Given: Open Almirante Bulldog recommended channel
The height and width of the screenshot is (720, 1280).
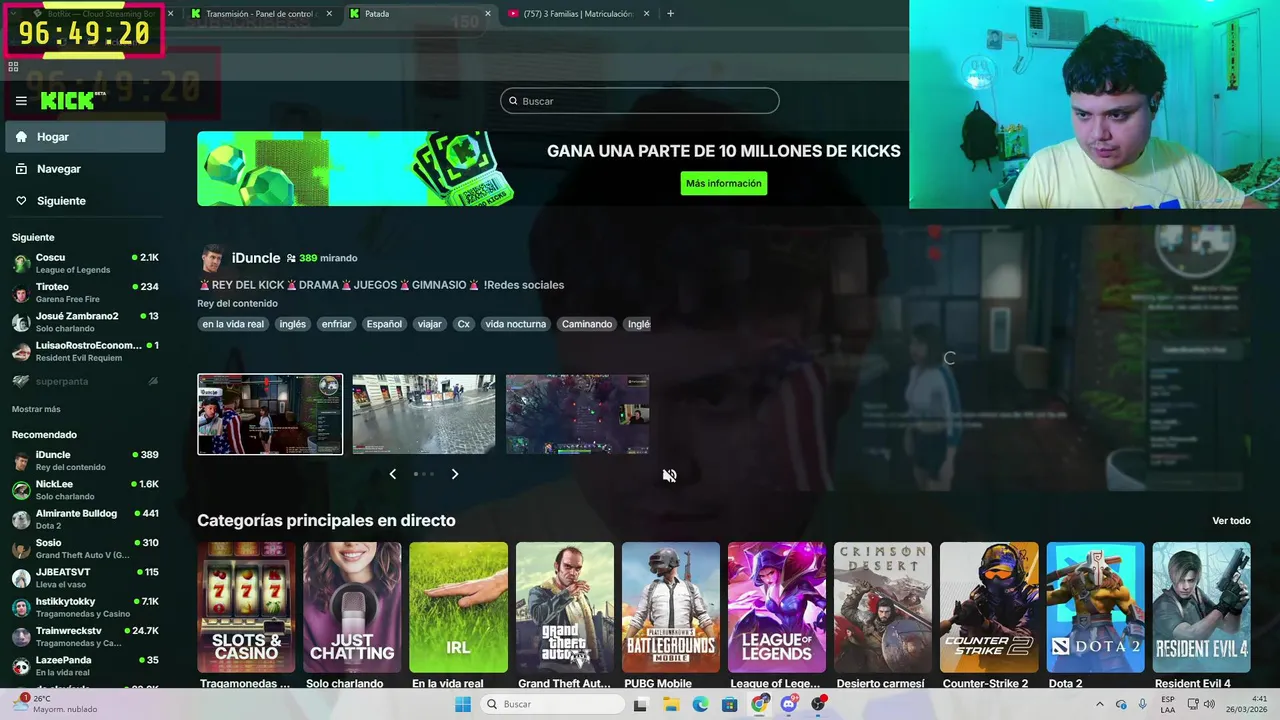Looking at the screenshot, I should coord(85,519).
